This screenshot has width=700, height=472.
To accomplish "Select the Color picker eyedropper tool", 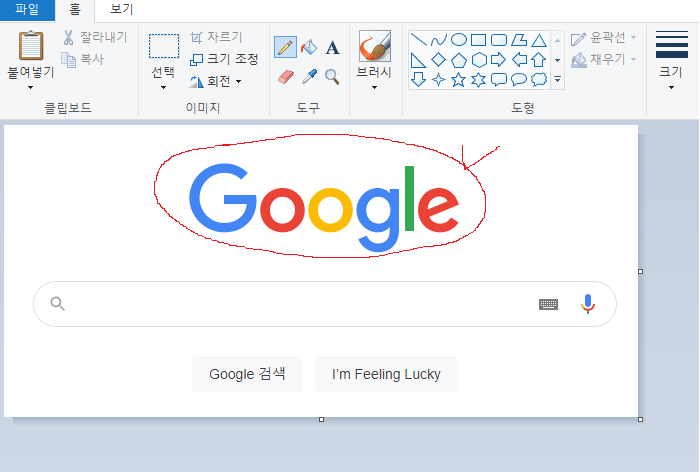I will tap(309, 77).
